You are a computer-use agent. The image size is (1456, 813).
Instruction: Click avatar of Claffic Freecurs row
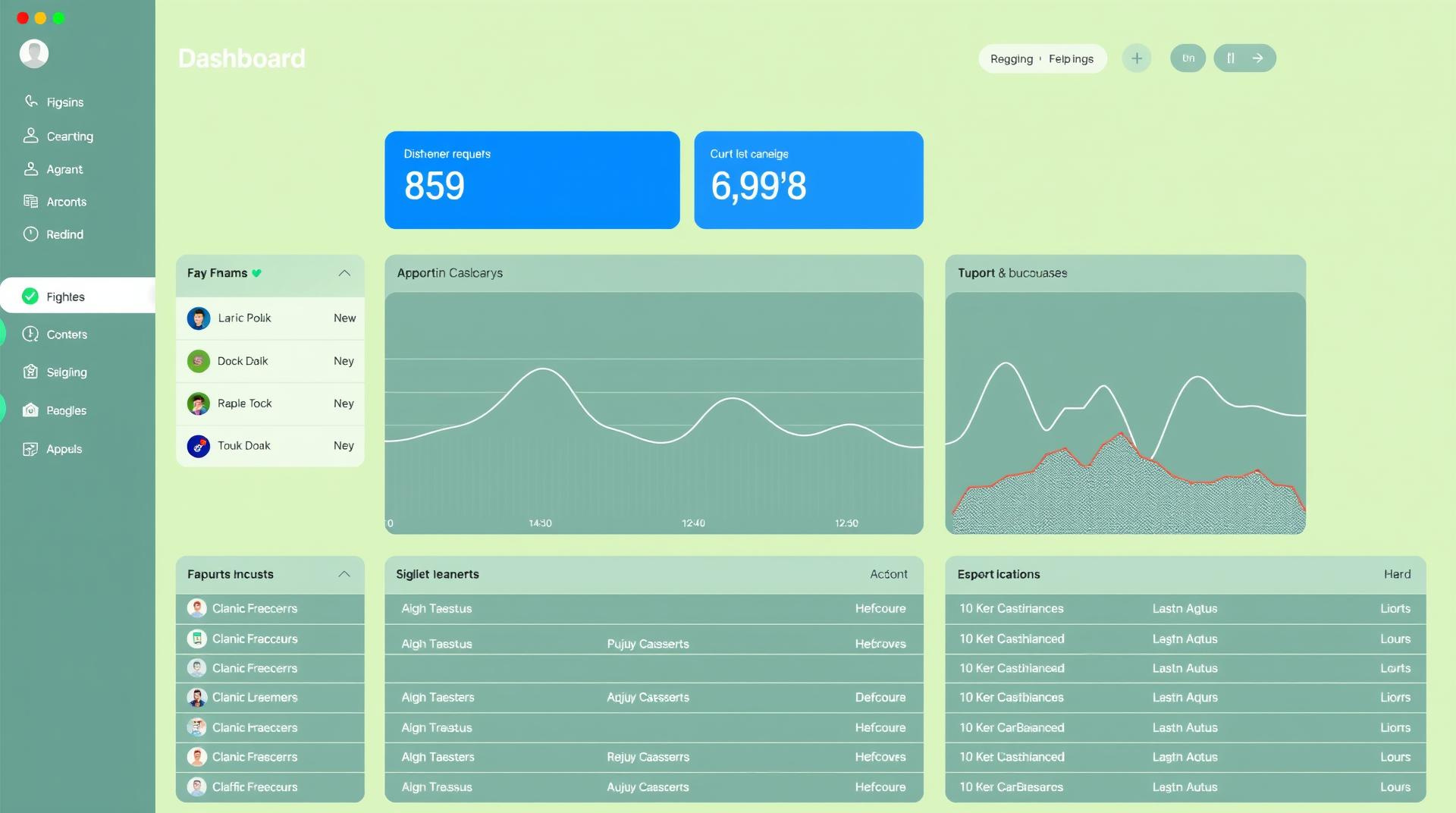197,787
